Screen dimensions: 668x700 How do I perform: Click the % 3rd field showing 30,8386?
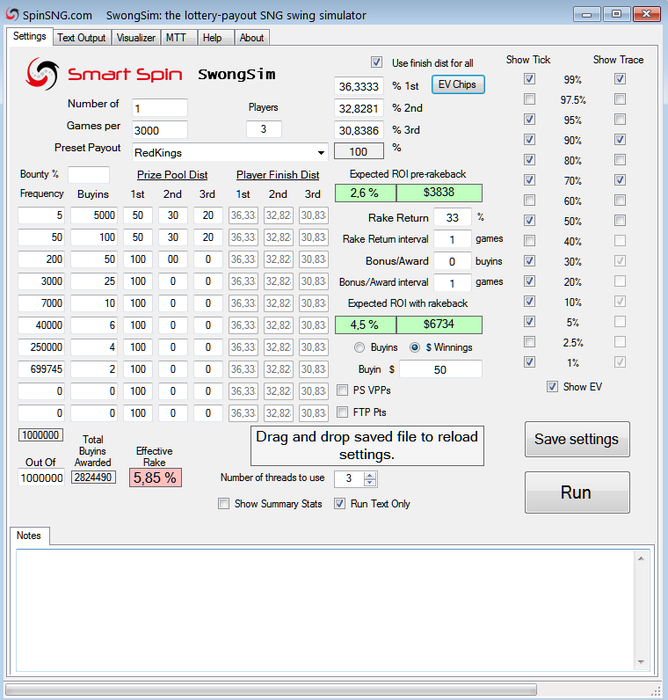359,130
